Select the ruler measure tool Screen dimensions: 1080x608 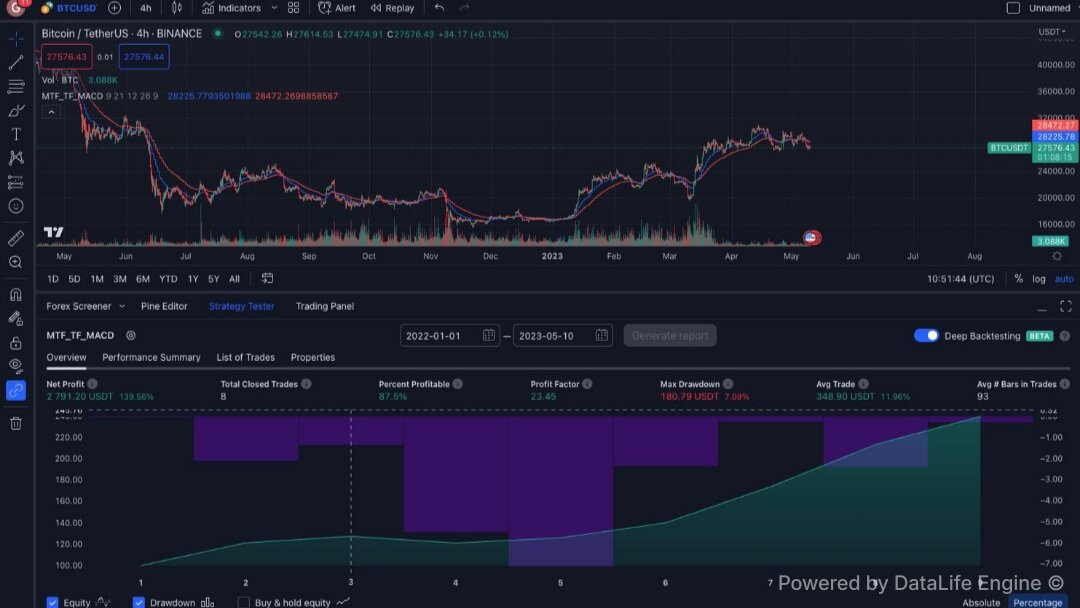click(x=16, y=238)
